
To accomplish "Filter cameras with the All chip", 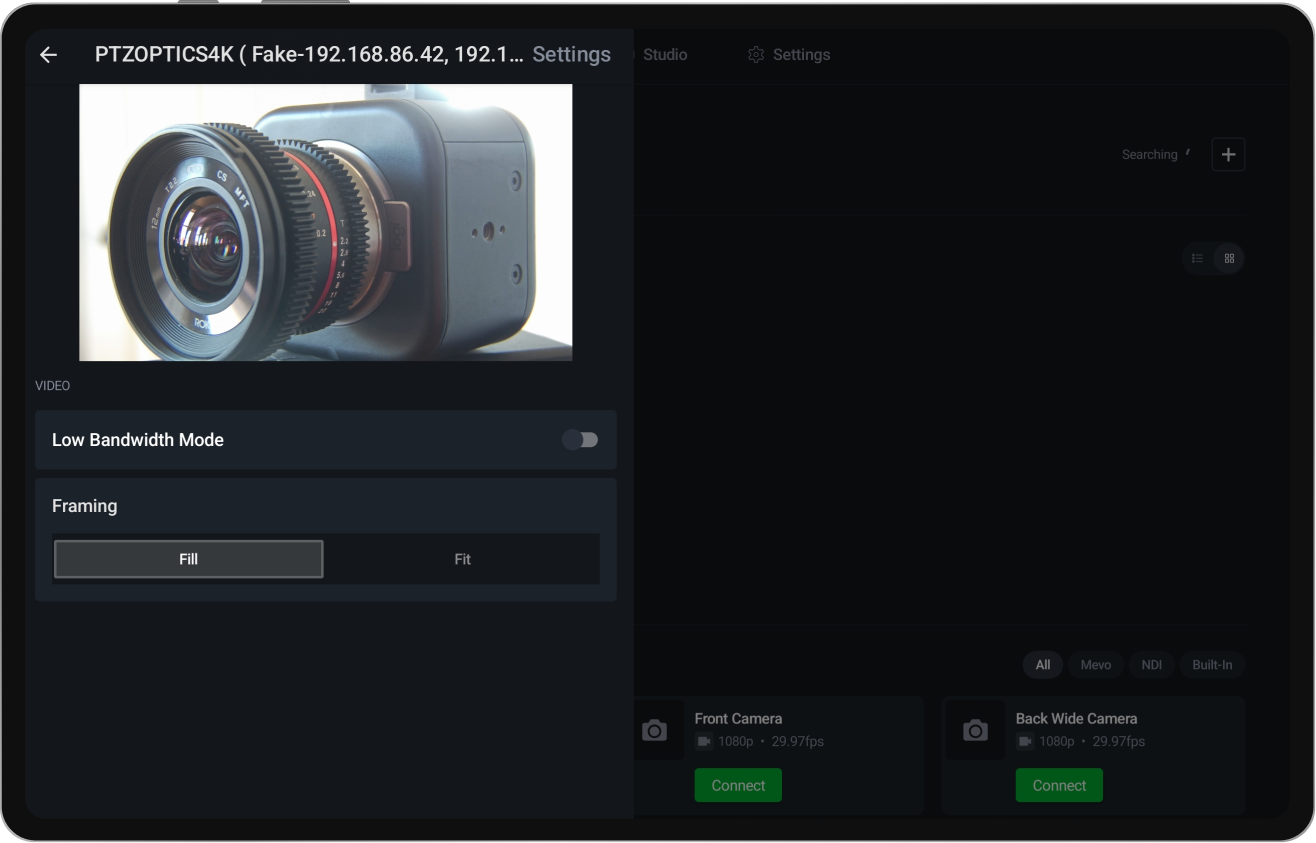I will (1042, 664).
